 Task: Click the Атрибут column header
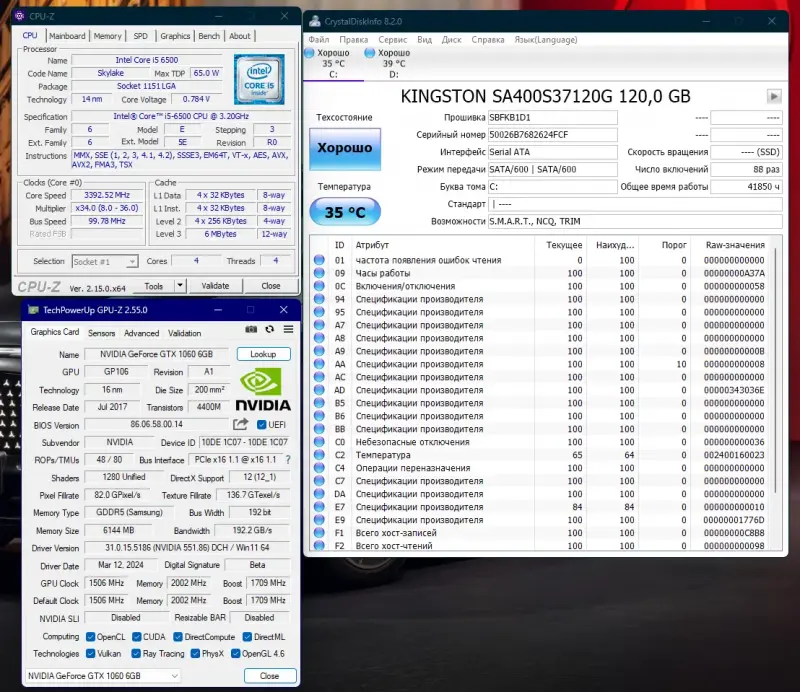[372, 245]
